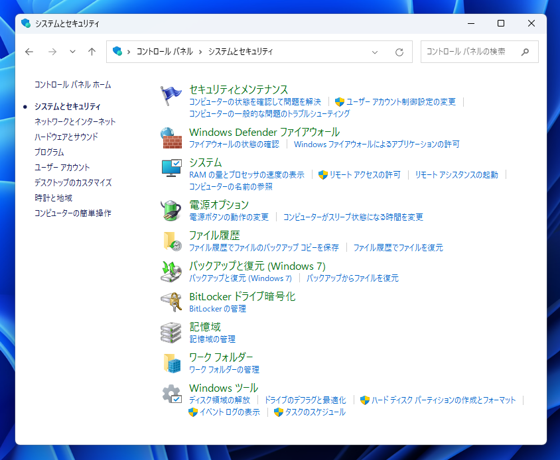Image resolution: width=560 pixels, height=460 pixels.
Task: Open コンピューターがスリープ状態になる時間を変更 link
Action: 353,217
